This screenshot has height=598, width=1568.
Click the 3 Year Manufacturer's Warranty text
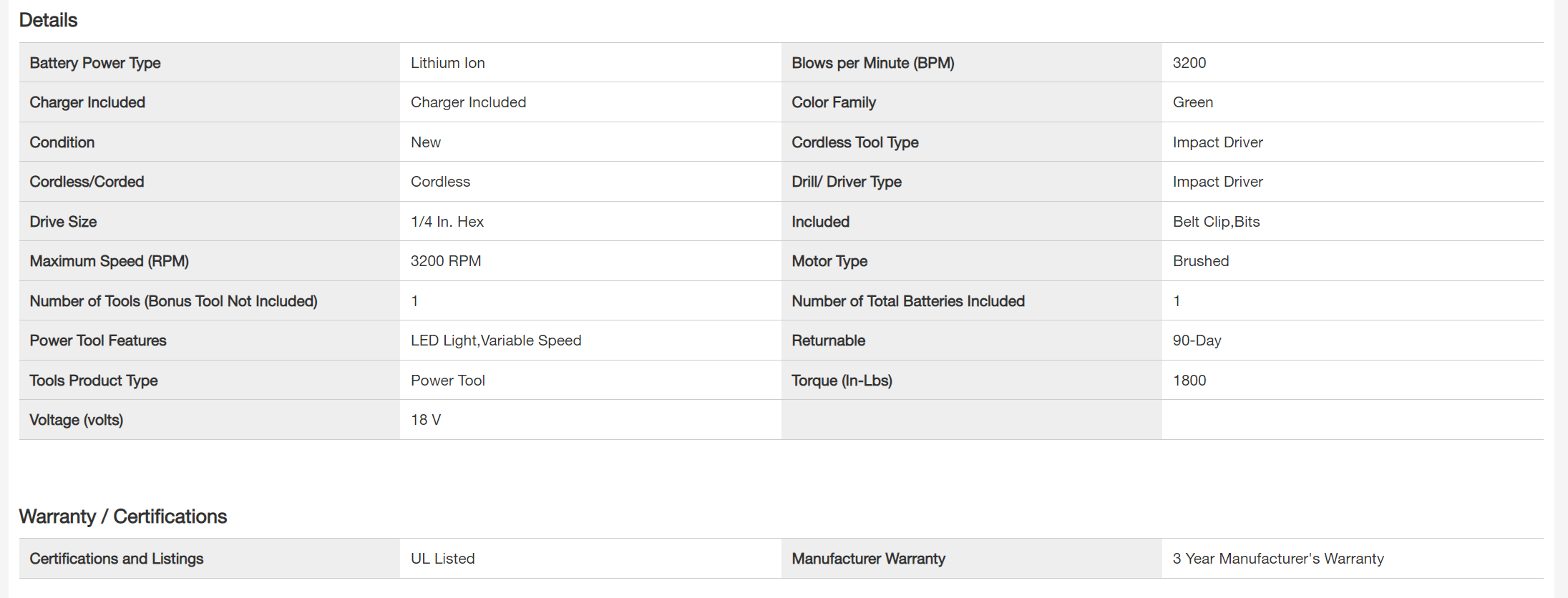pos(1277,559)
